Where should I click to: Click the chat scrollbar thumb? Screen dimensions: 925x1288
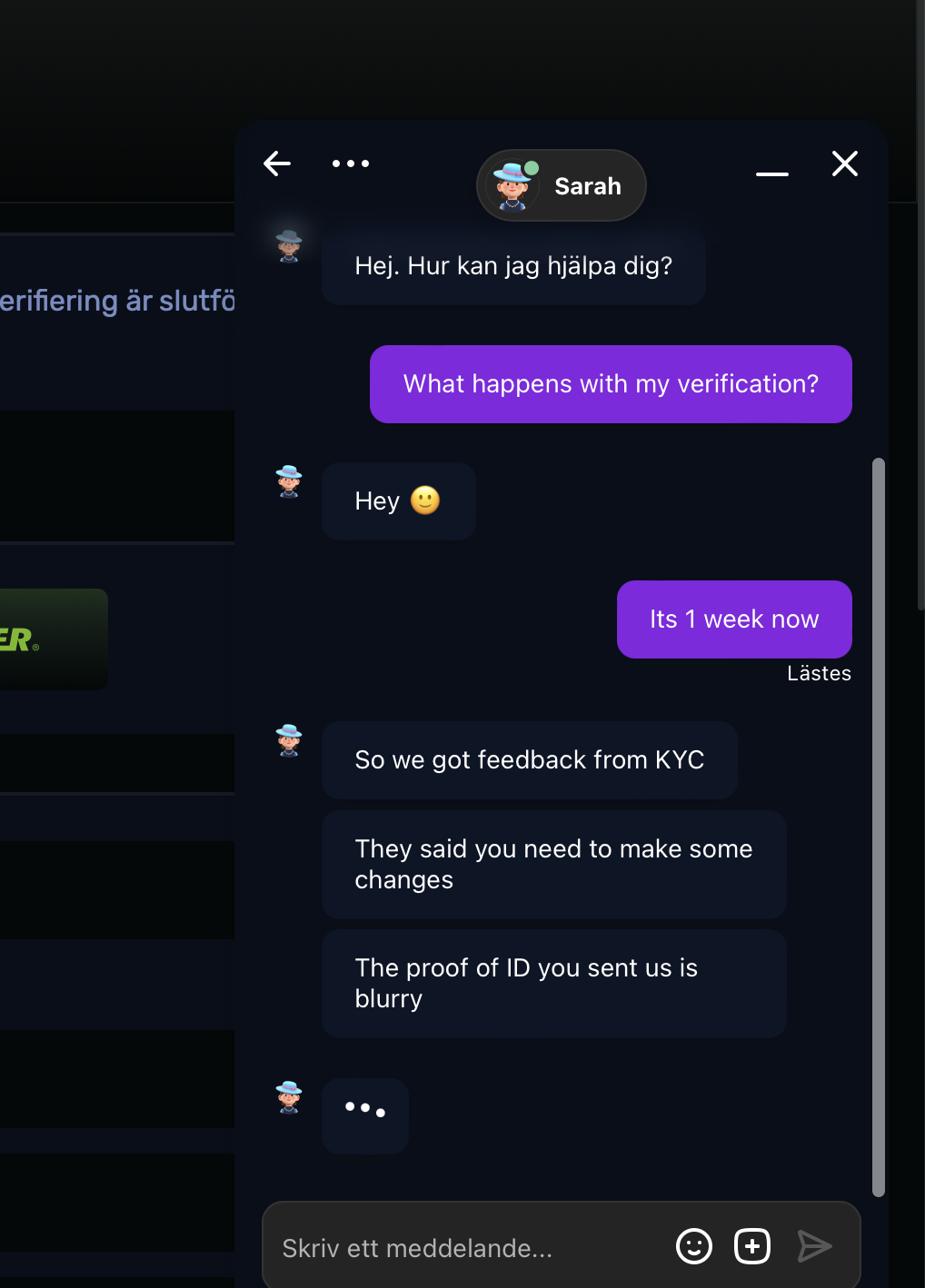(878, 827)
